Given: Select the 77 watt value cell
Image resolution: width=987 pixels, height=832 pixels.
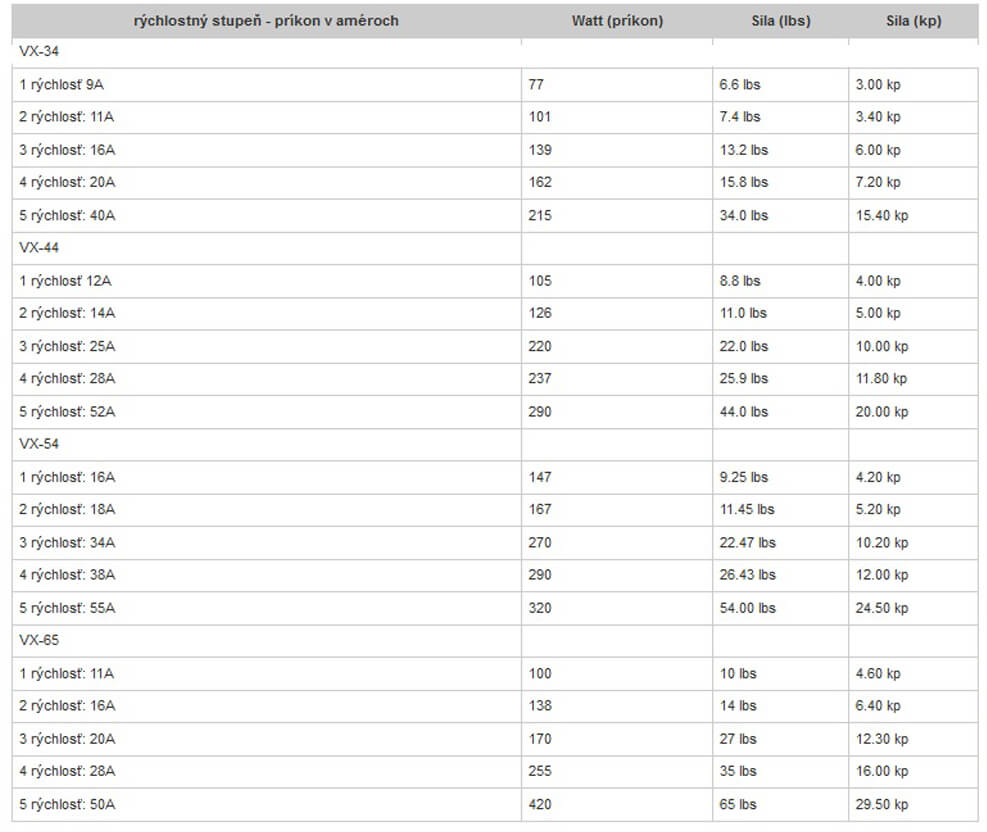Looking at the screenshot, I should click(x=536, y=85).
